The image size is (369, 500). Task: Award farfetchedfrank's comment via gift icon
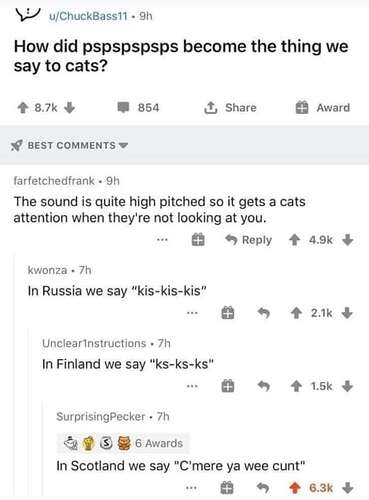point(198,240)
